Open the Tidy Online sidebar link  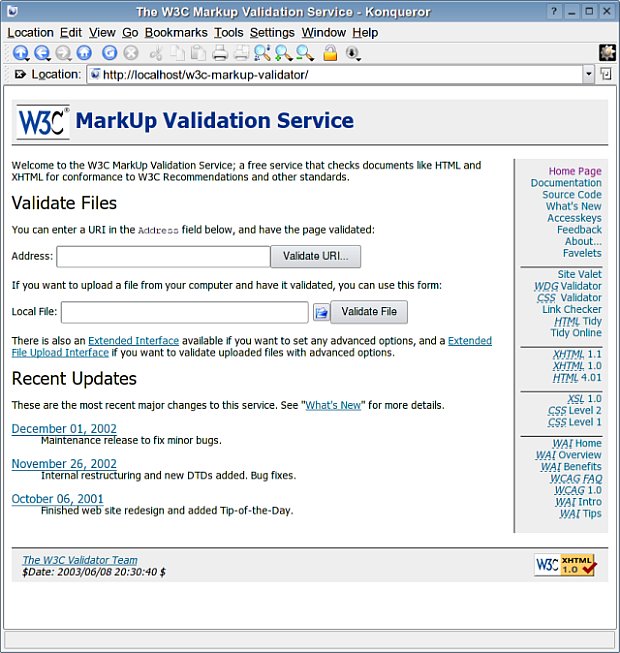(x=576, y=333)
